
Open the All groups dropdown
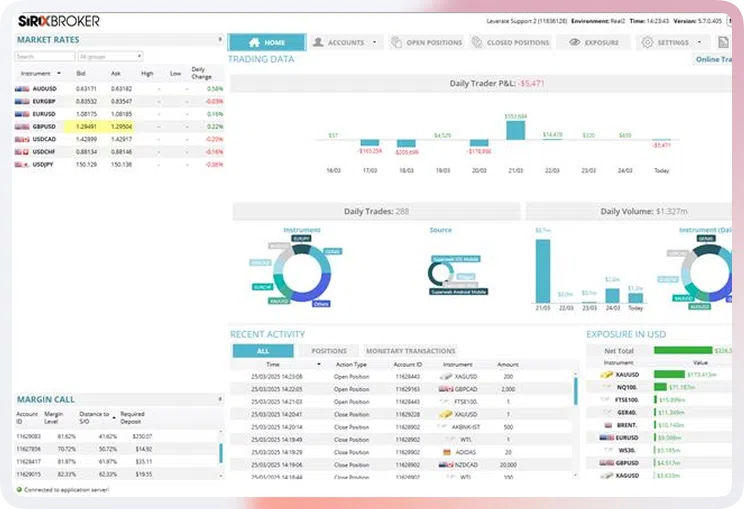point(110,56)
